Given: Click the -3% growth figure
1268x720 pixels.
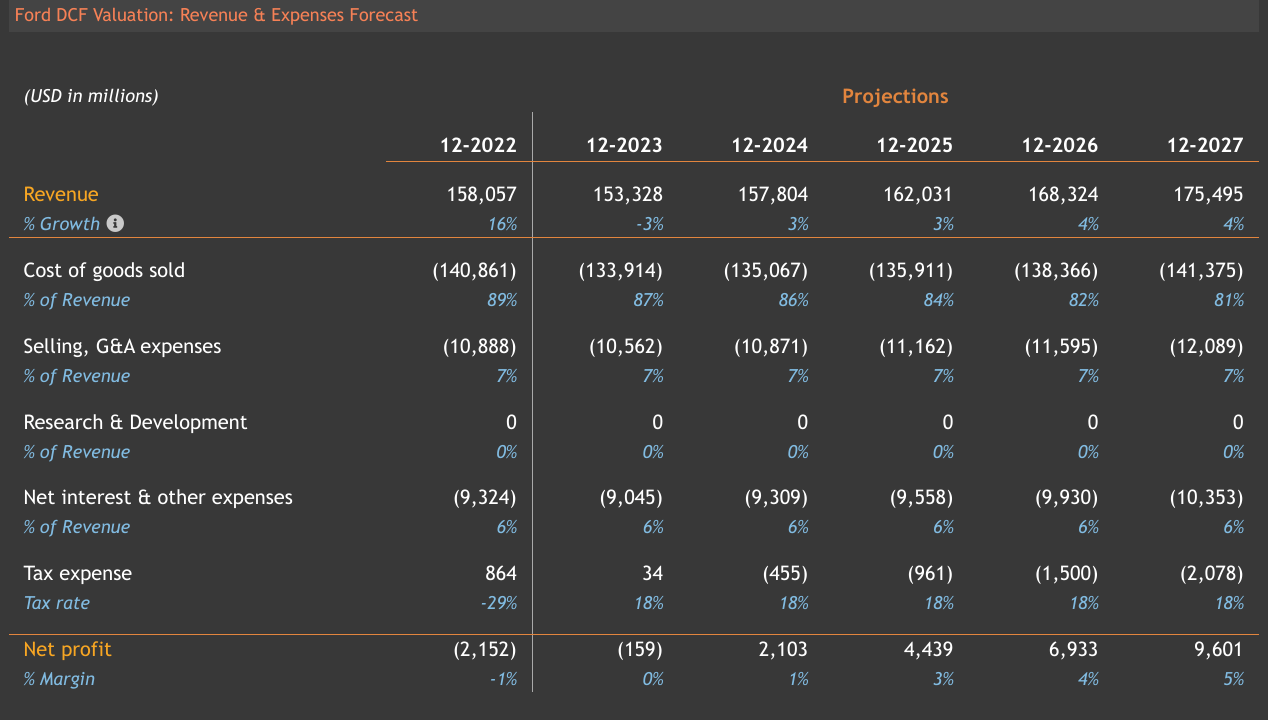Looking at the screenshot, I should (x=649, y=224).
